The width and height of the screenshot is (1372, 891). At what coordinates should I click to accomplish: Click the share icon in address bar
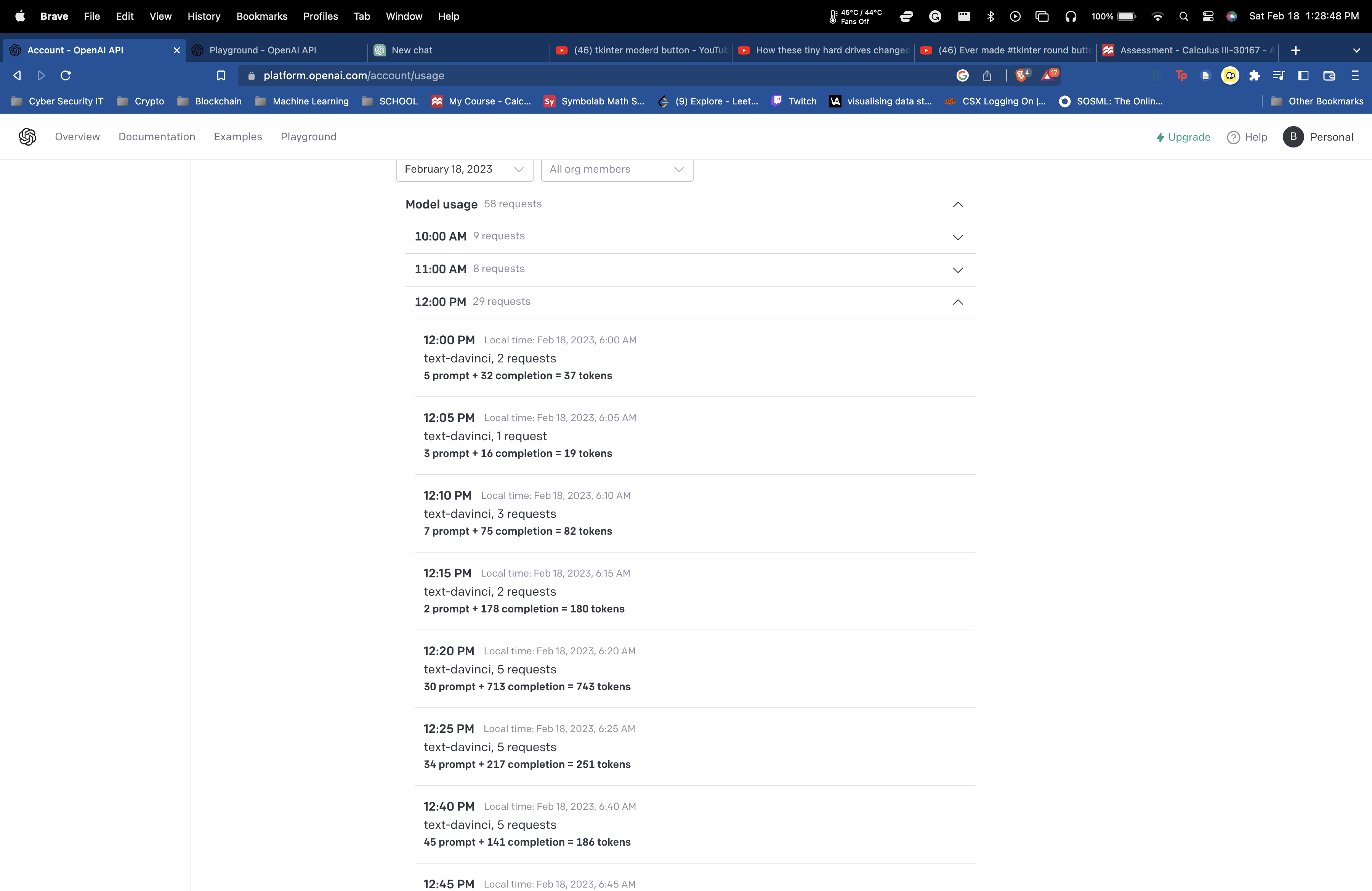(987, 75)
